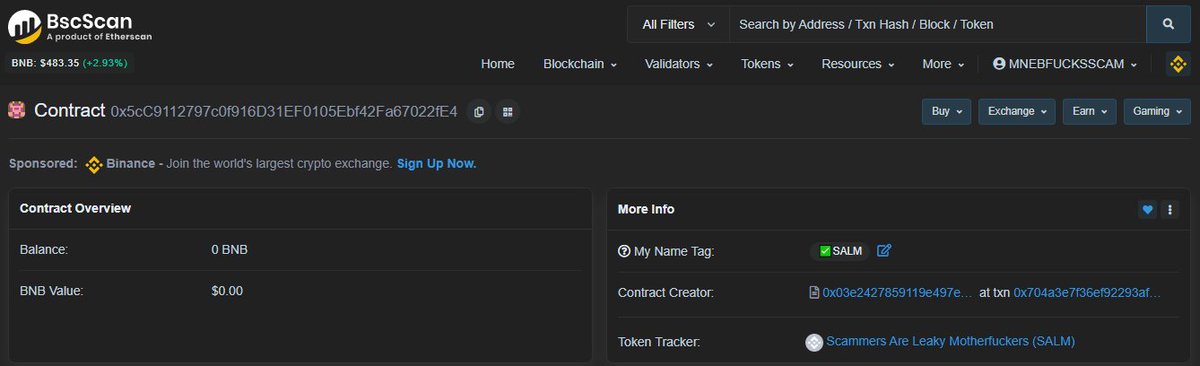This screenshot has height=366, width=1200.
Task: Add address to watchlist heart icon
Action: pos(1148,210)
